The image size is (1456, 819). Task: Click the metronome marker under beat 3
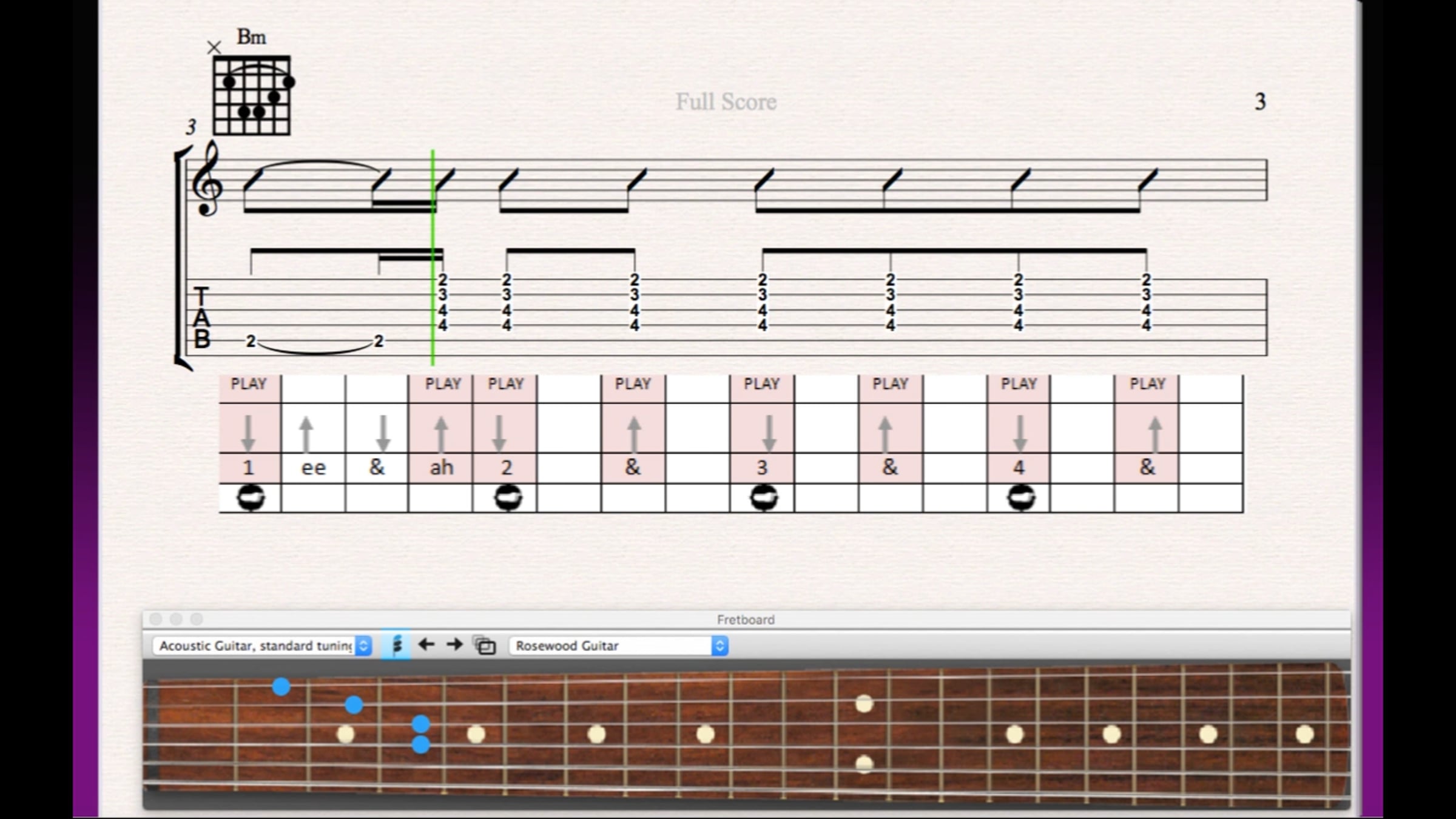[x=764, y=497]
